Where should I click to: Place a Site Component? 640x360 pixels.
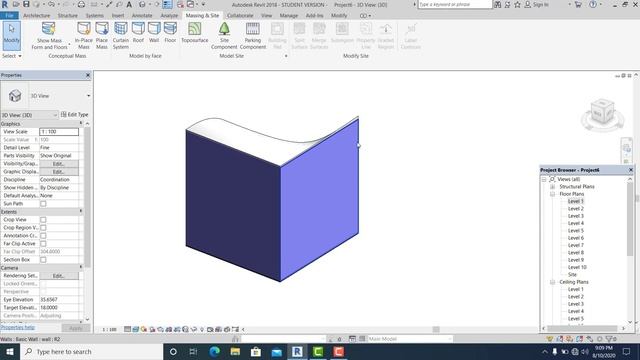(x=224, y=36)
